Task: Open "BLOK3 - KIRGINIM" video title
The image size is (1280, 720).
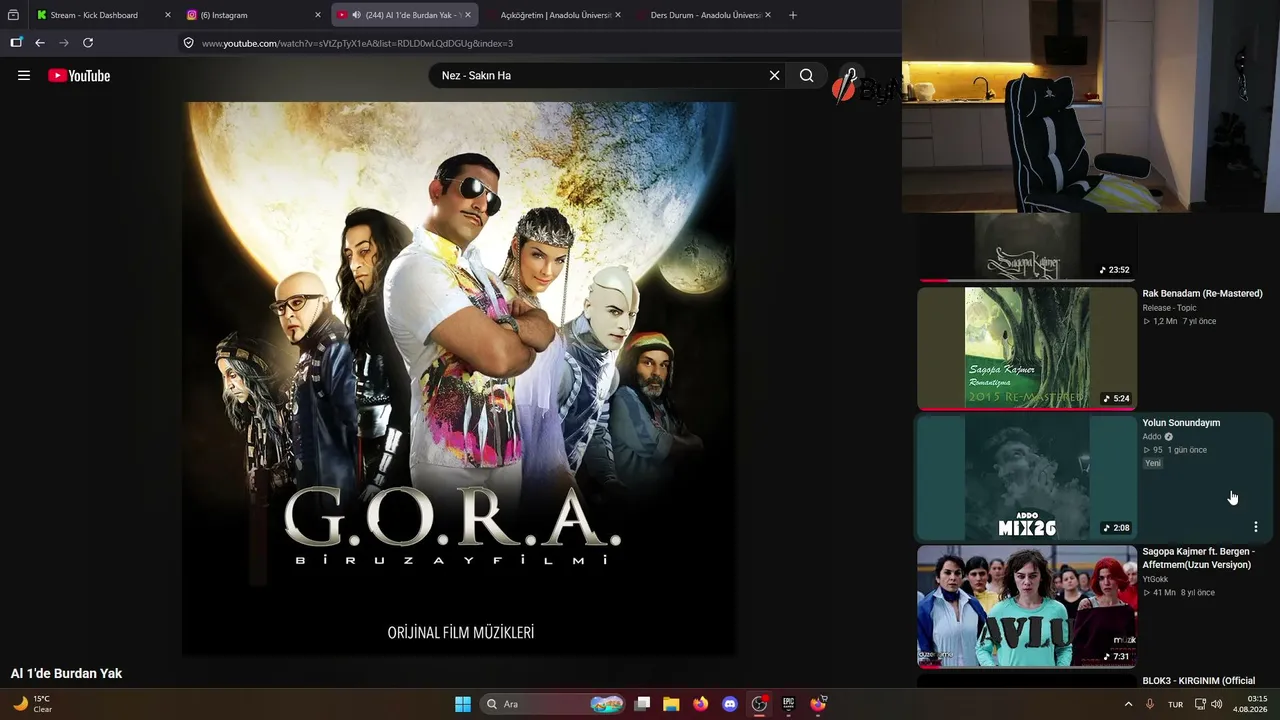Action: click(x=1199, y=681)
